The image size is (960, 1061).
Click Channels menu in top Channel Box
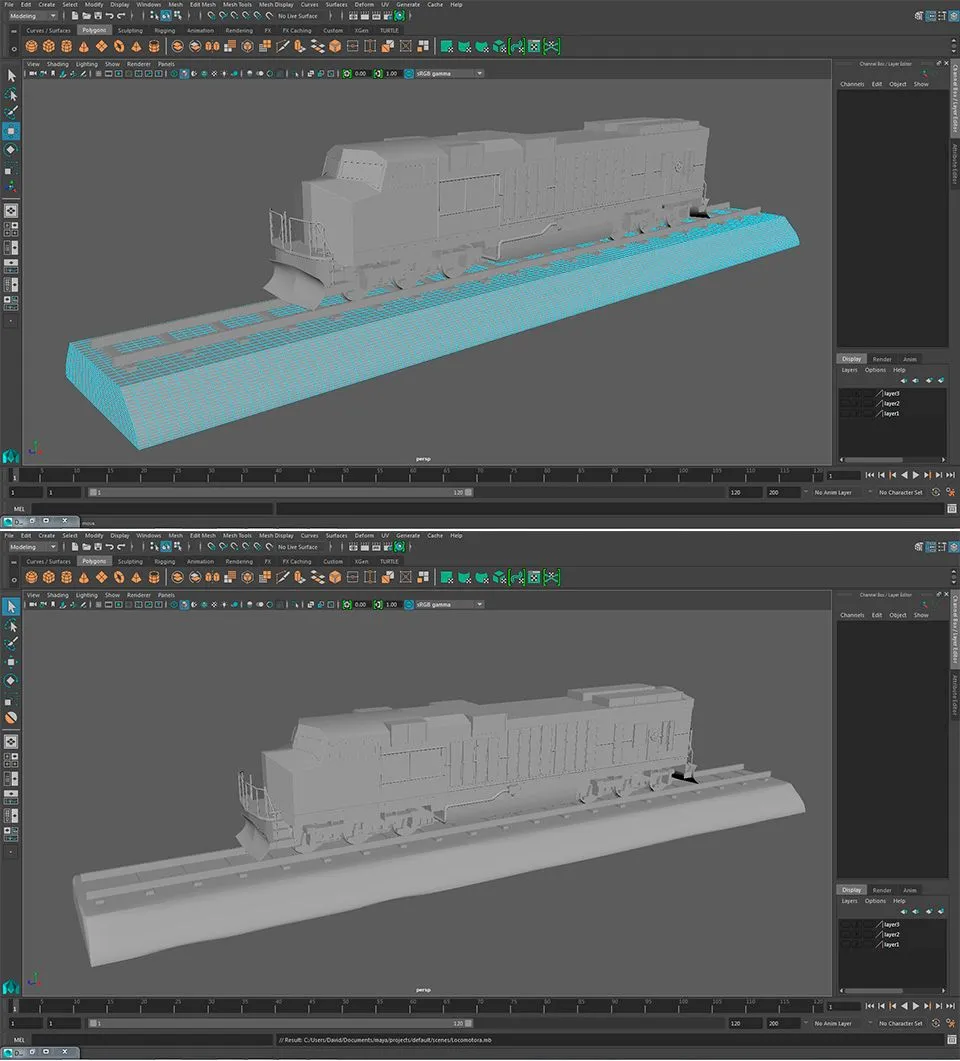[x=852, y=84]
